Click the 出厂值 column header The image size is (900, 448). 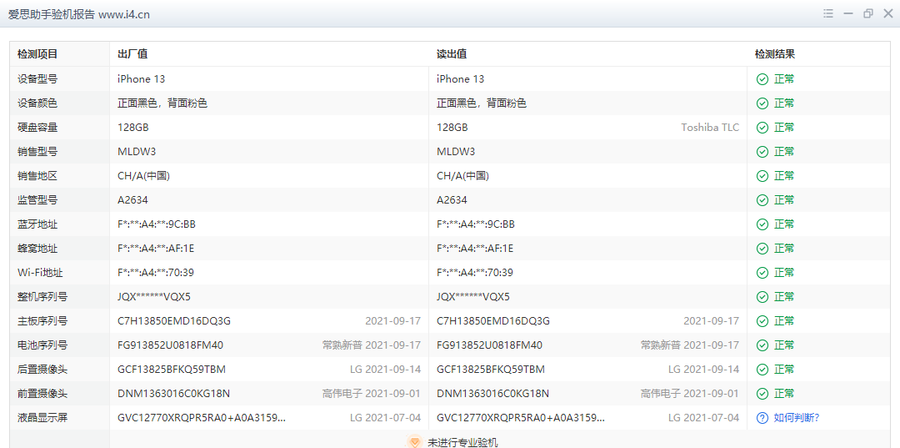click(133, 54)
